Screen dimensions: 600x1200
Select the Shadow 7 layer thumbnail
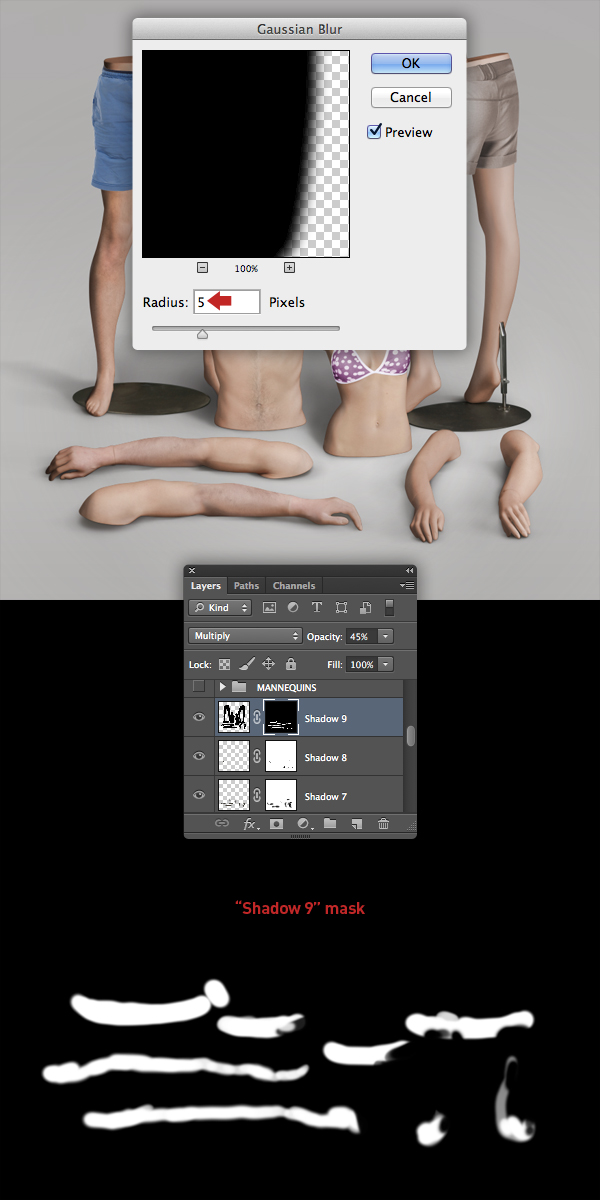pyautogui.click(x=233, y=796)
